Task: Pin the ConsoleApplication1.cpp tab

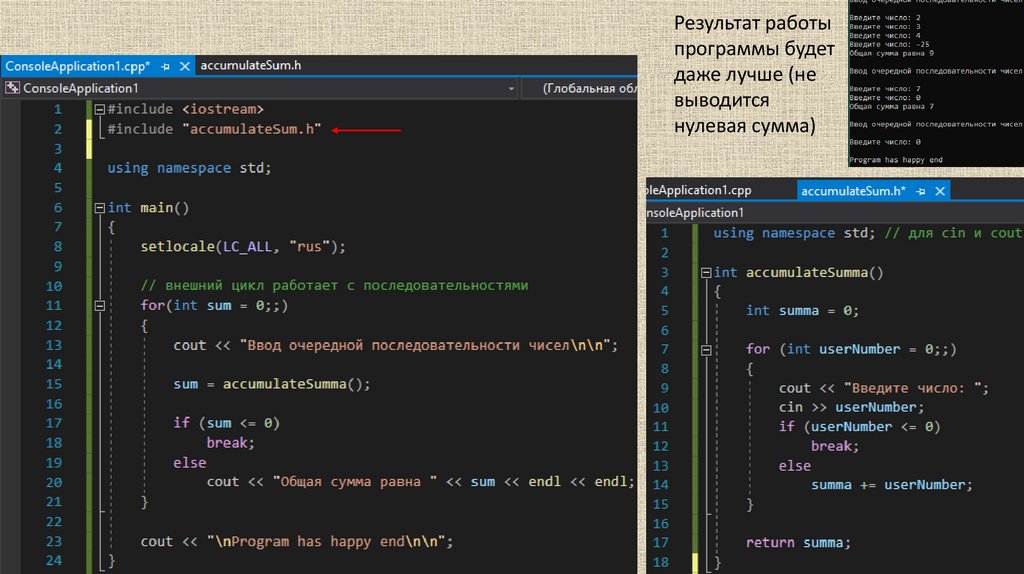Action: point(165,66)
